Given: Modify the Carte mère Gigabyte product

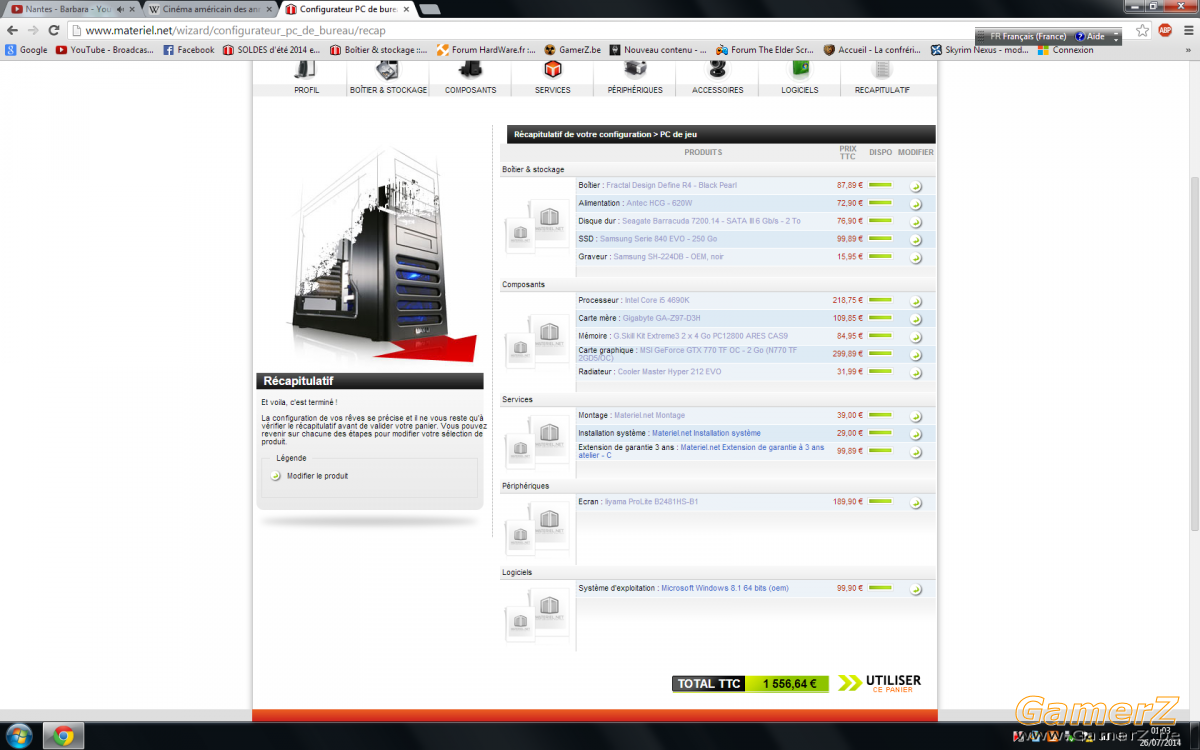Looking at the screenshot, I should tap(915, 319).
